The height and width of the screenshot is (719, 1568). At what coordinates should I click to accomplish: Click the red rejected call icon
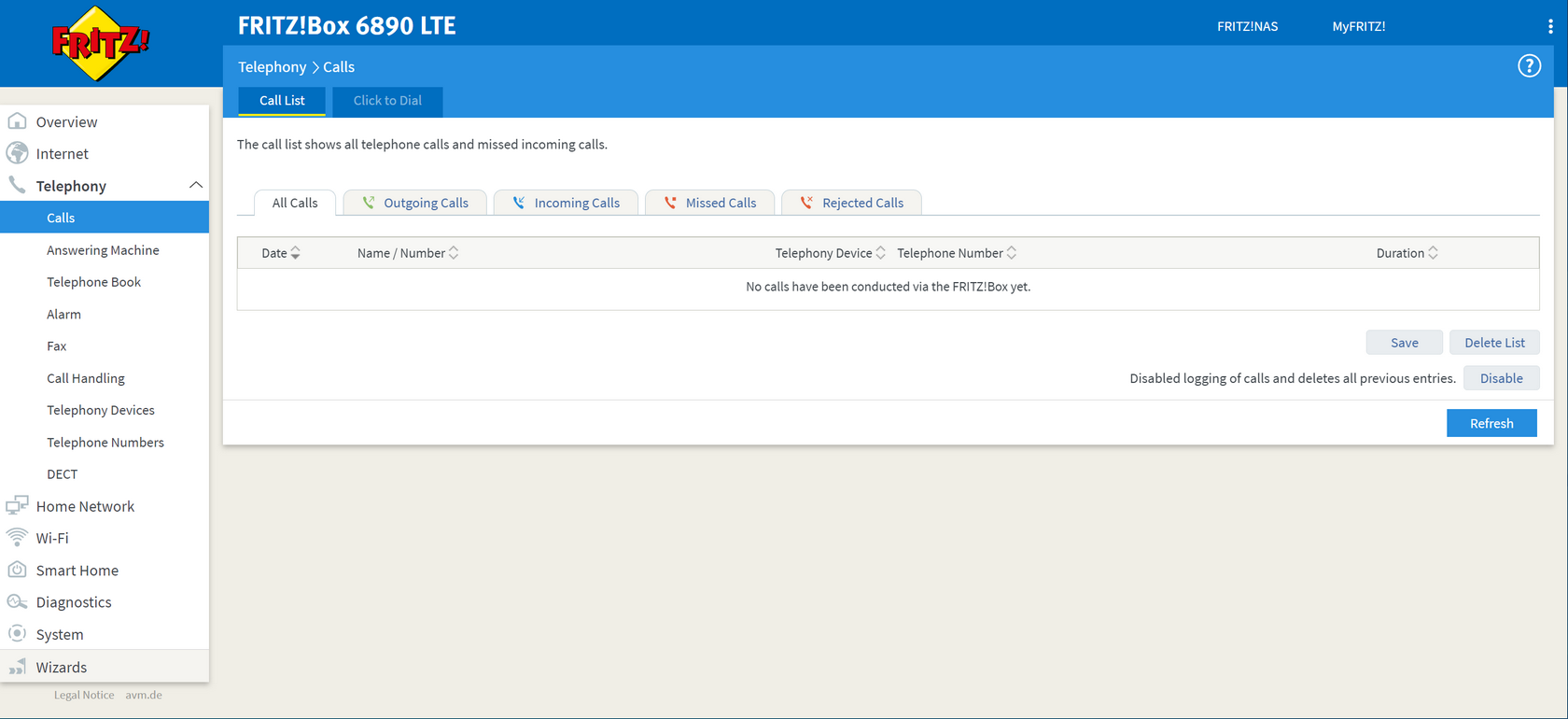point(806,203)
